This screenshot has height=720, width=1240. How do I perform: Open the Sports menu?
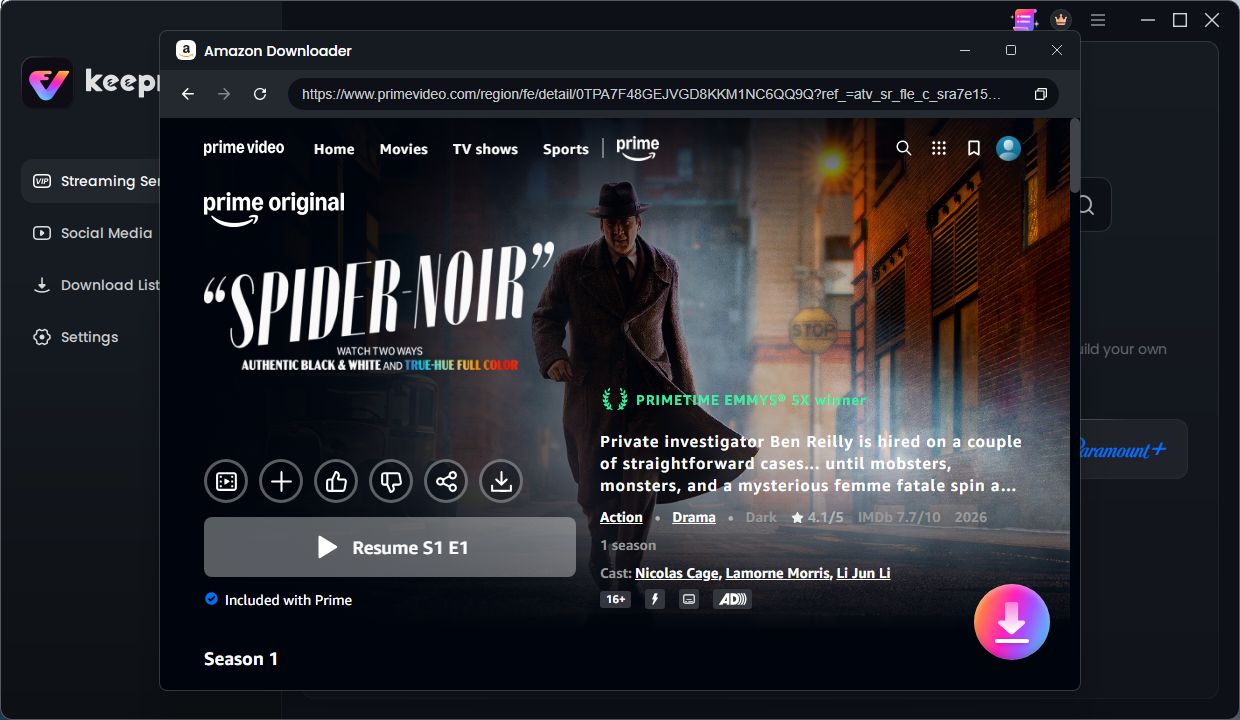(x=566, y=149)
